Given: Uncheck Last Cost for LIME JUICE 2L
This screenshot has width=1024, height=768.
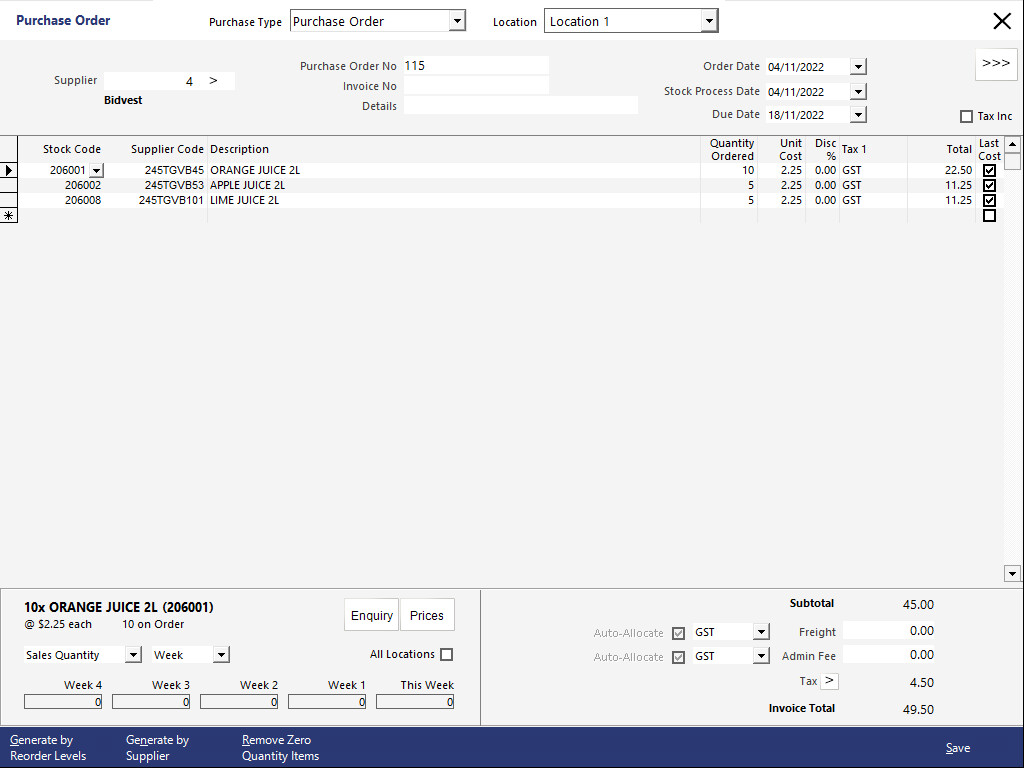Looking at the screenshot, I should click(x=989, y=200).
